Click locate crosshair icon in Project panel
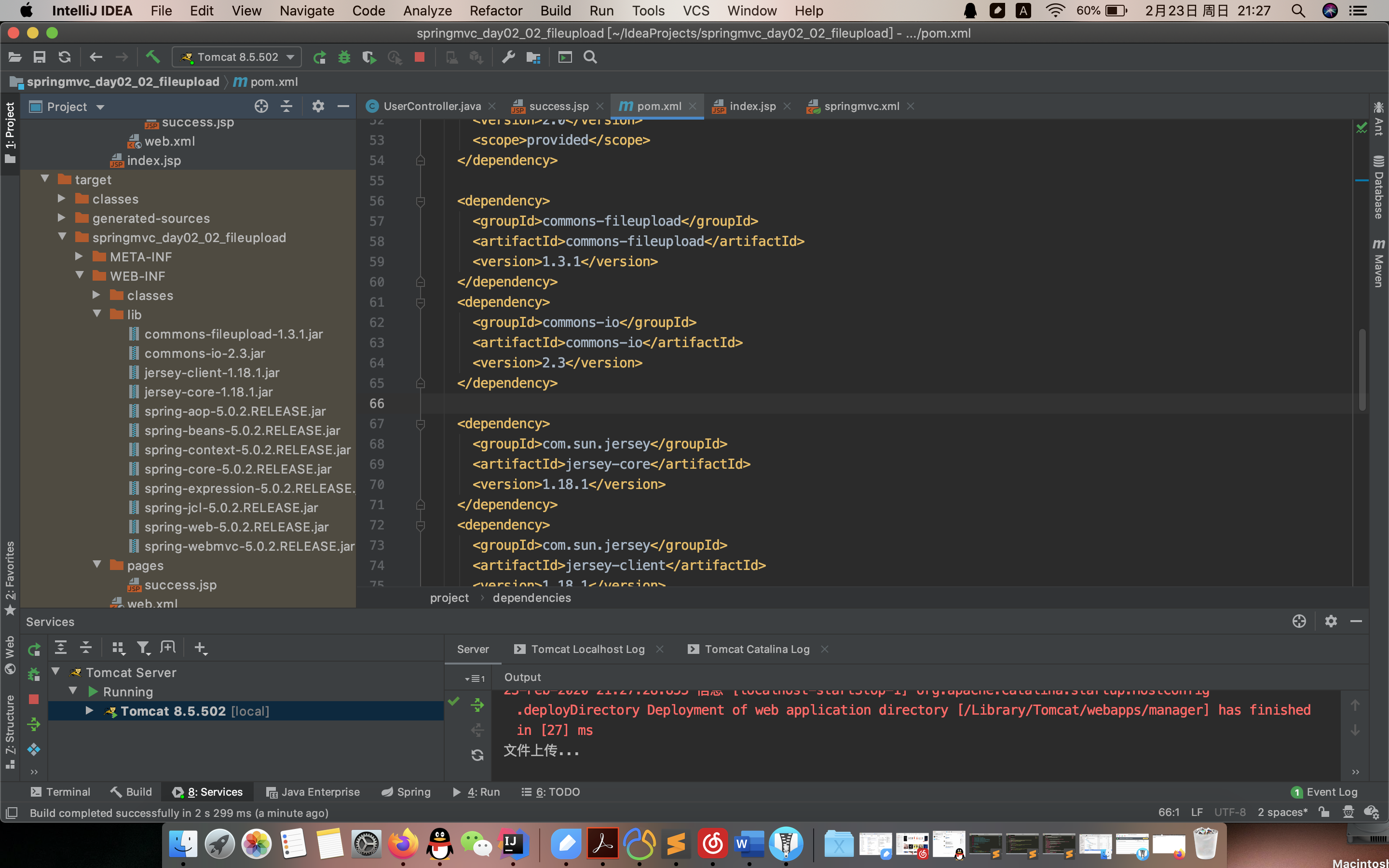1389x868 pixels. pos(261,106)
